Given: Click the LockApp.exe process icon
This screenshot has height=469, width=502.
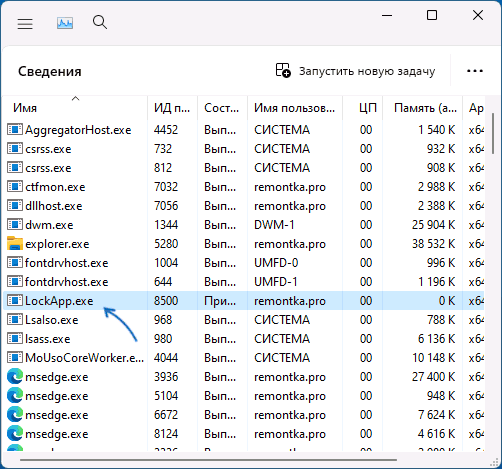Looking at the screenshot, I should coord(15,300).
